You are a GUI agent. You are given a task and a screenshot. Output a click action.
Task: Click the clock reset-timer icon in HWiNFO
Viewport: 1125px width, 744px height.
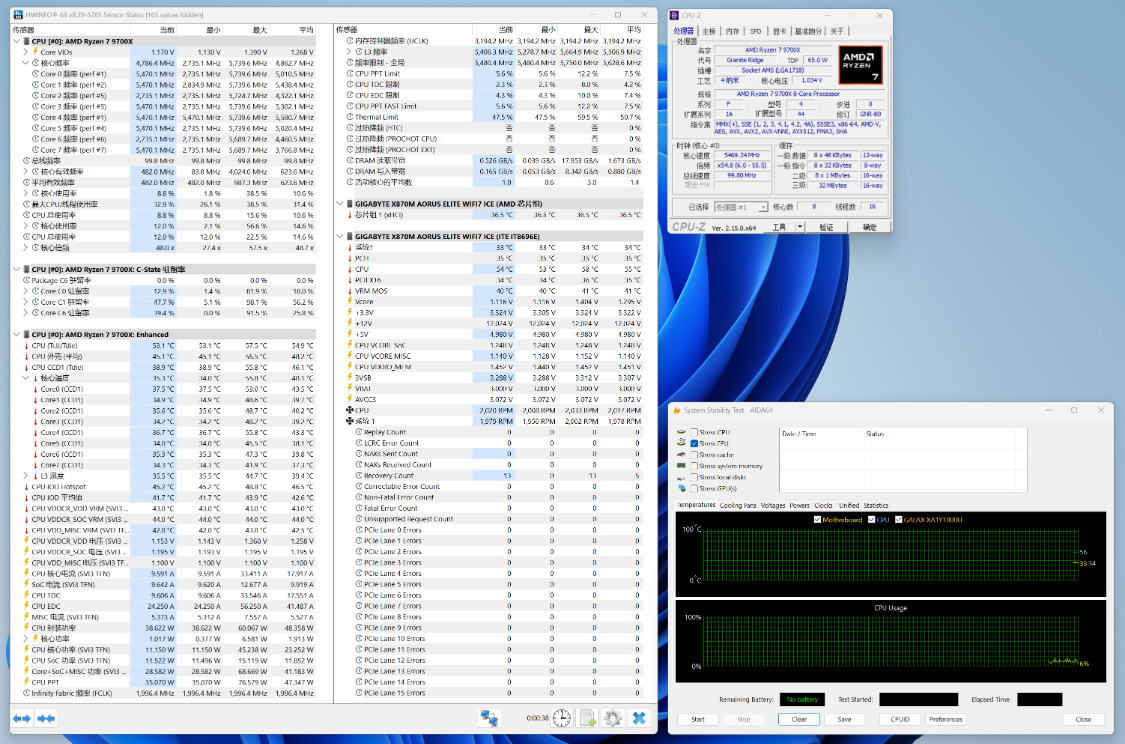562,718
